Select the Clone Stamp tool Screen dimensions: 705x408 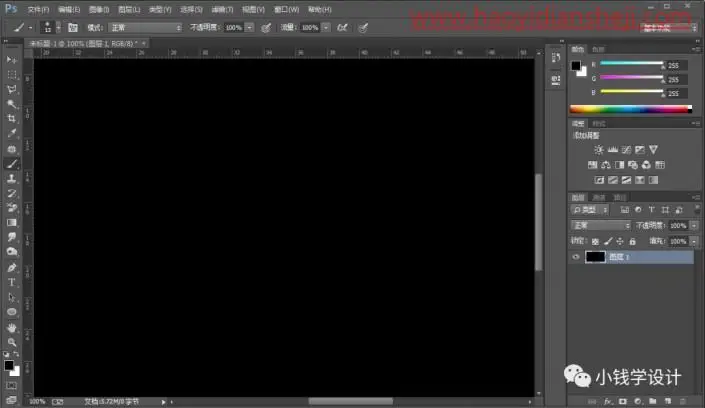pos(12,179)
